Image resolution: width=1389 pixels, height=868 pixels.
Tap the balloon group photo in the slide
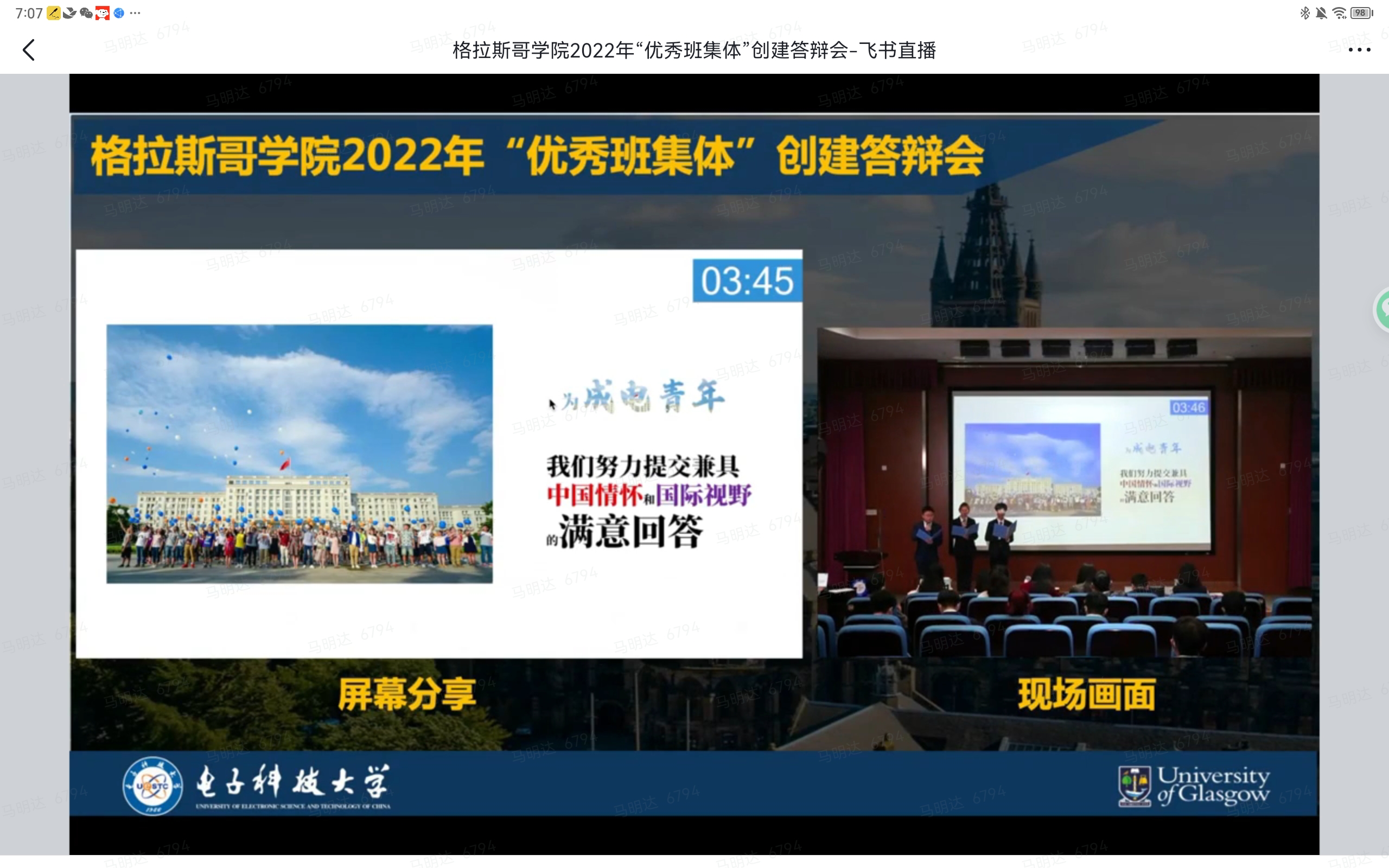299,454
